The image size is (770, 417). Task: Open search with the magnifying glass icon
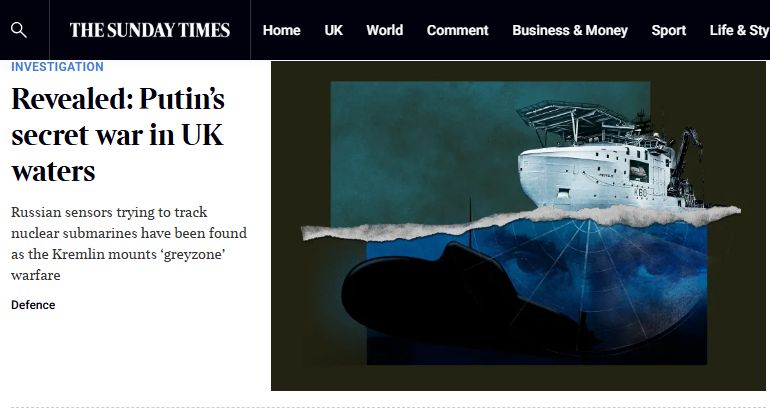click(19, 30)
